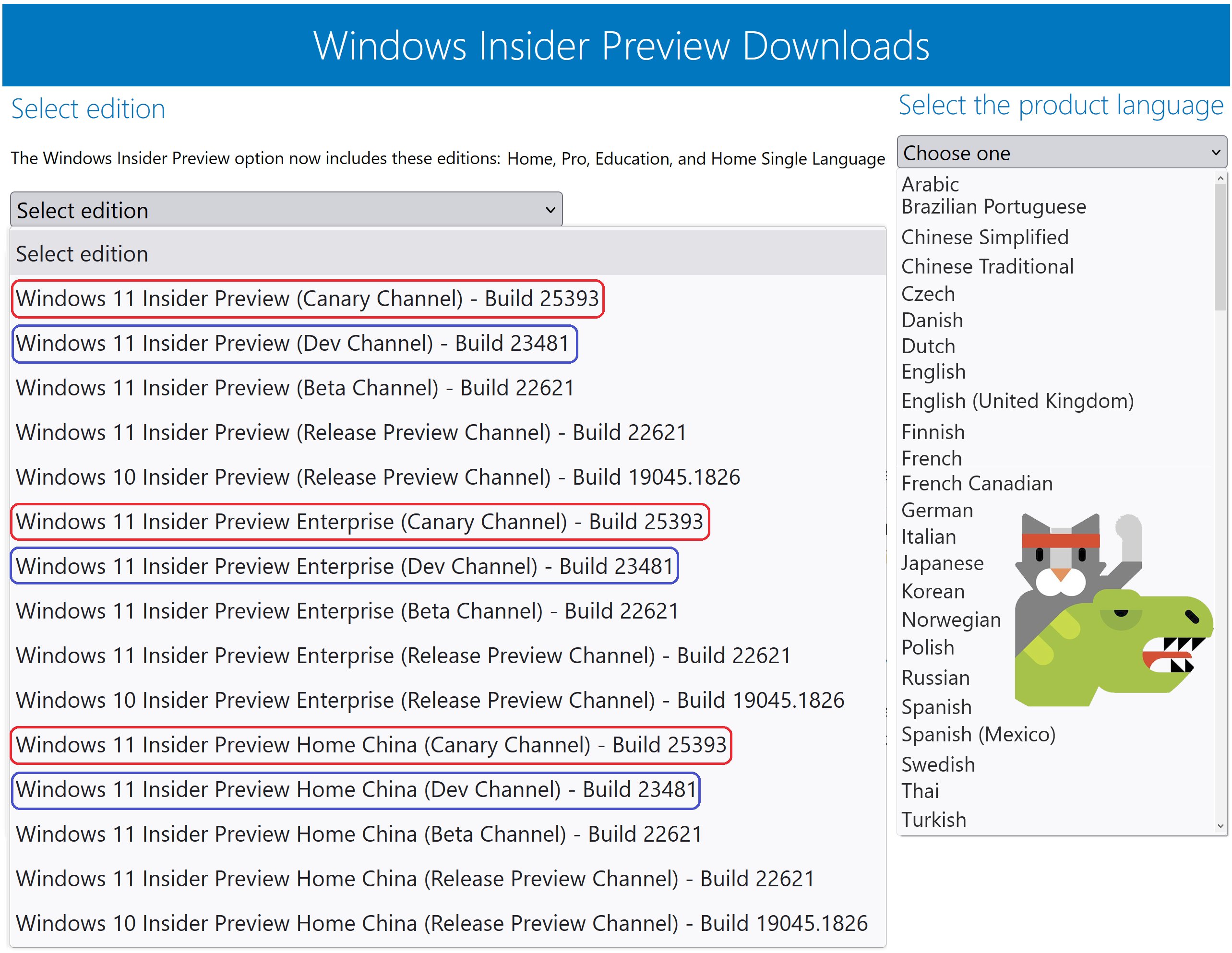
Task: Select Dev Channel Build 23481 edition
Action: click(x=293, y=344)
